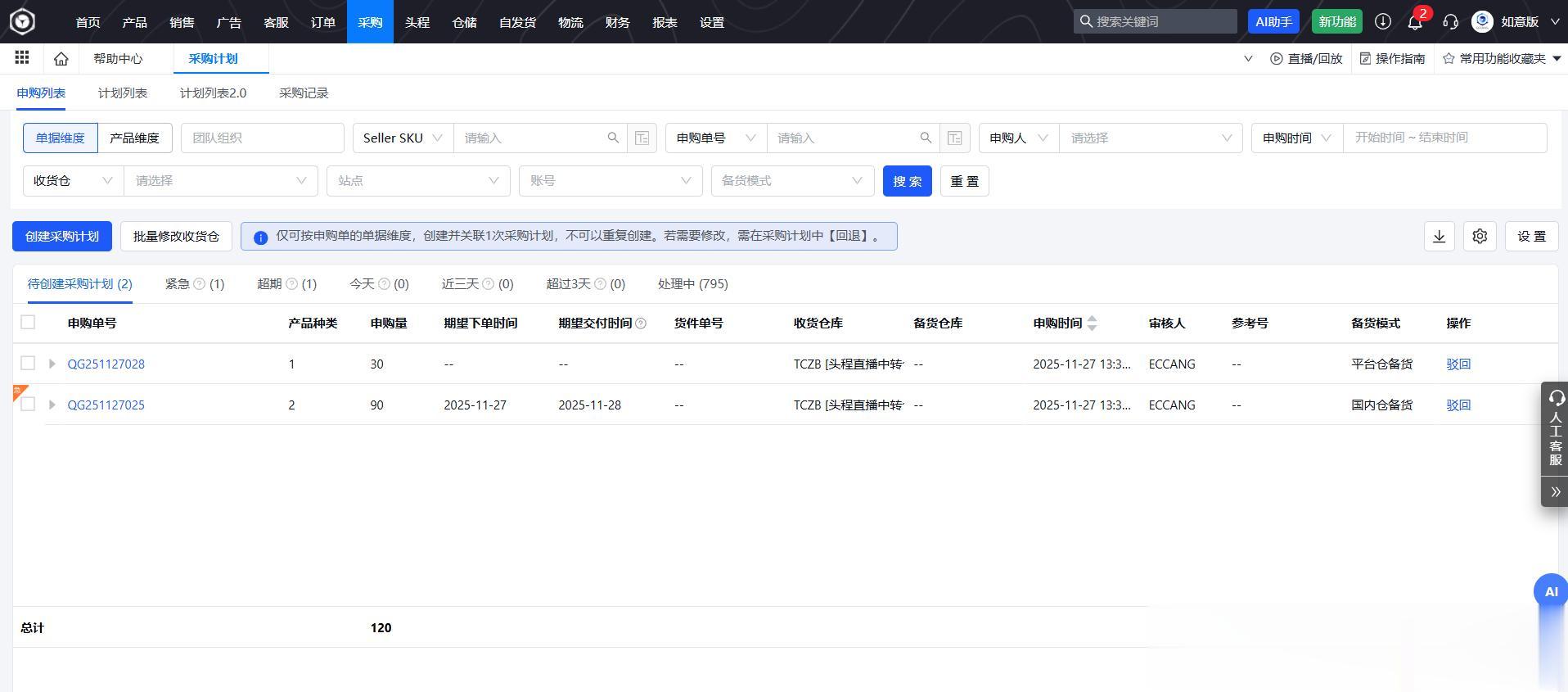Check the row QG251127028 checkbox

(x=28, y=363)
